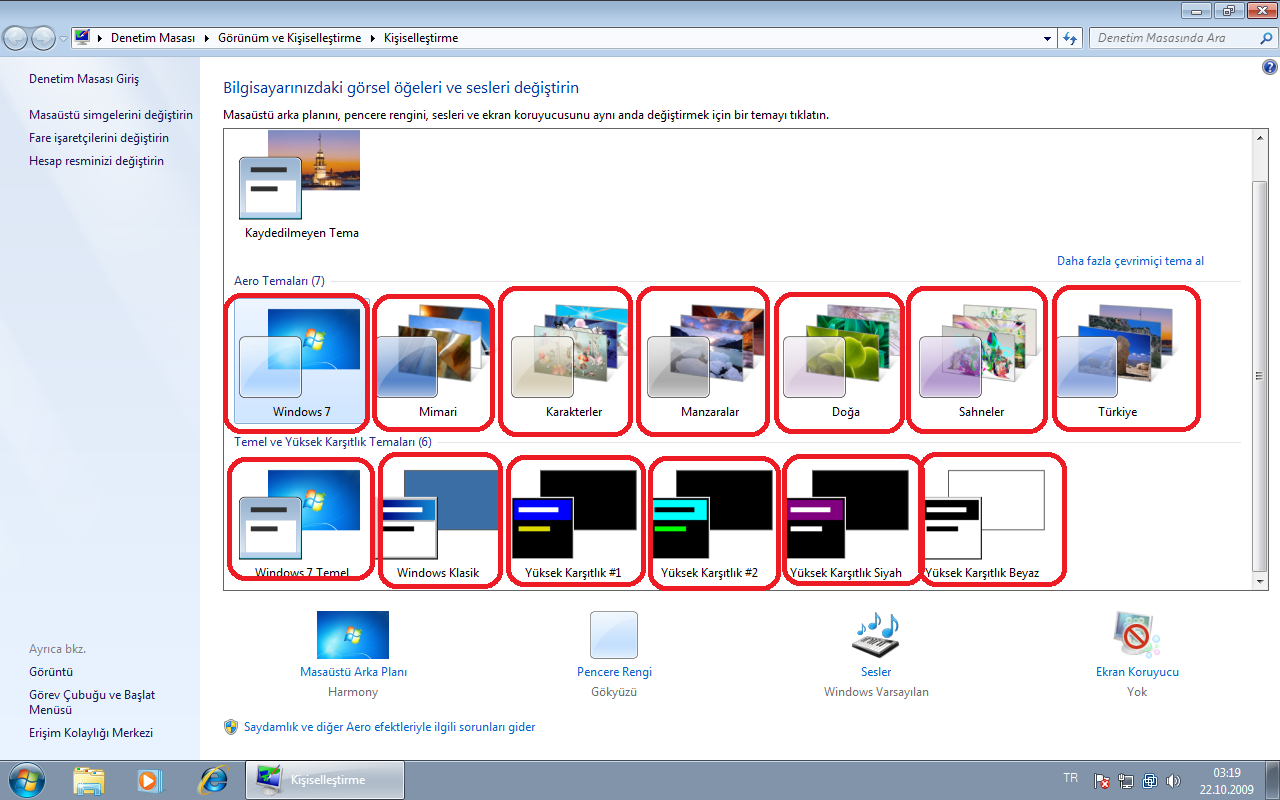The width and height of the screenshot is (1280, 800).
Task: Click Denetim Masası breadcrumb
Action: pyautogui.click(x=153, y=38)
